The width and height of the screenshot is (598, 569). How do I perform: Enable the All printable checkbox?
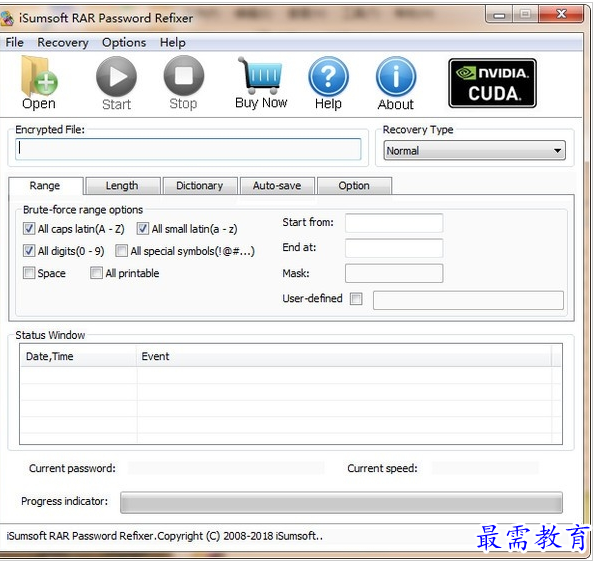tap(96, 273)
